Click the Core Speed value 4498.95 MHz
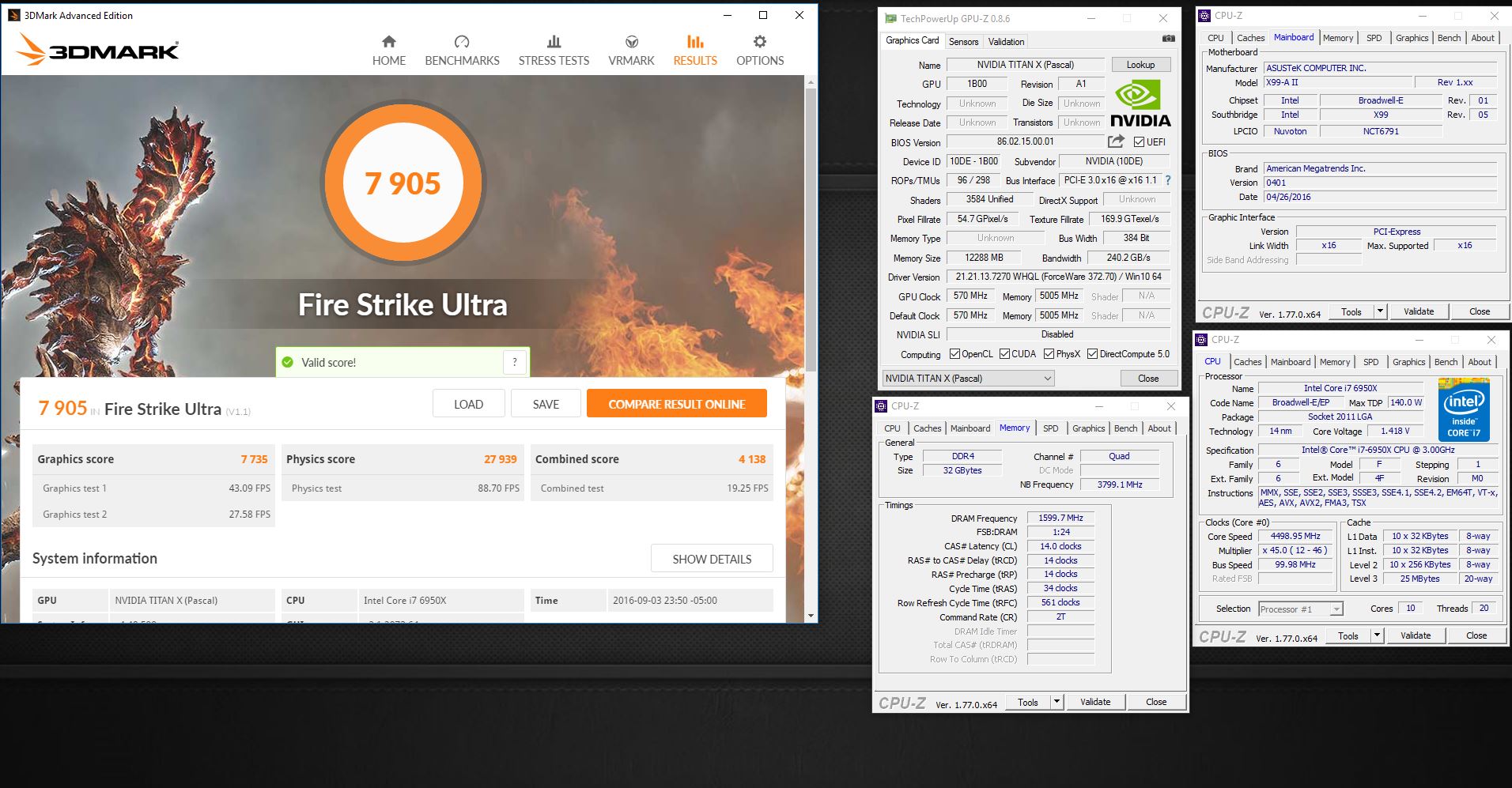1512x788 pixels. [x=1295, y=536]
